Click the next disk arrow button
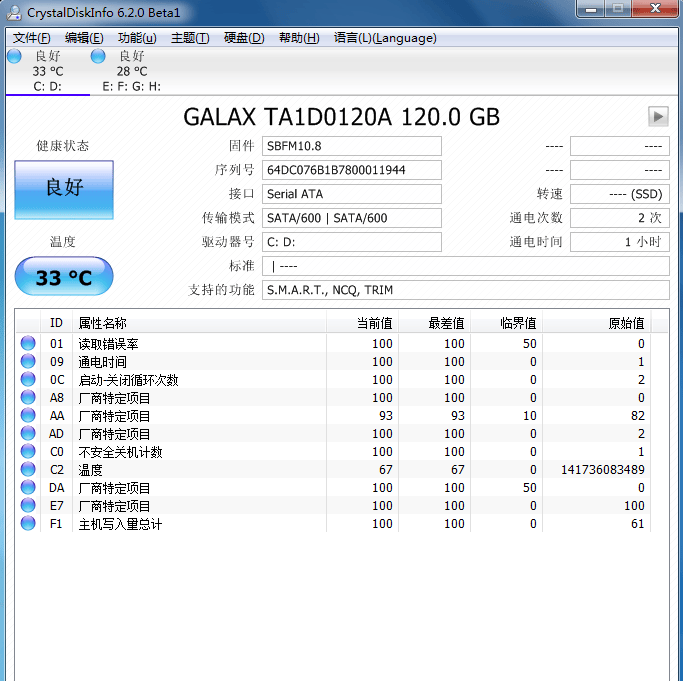The width and height of the screenshot is (683, 681). (x=658, y=117)
